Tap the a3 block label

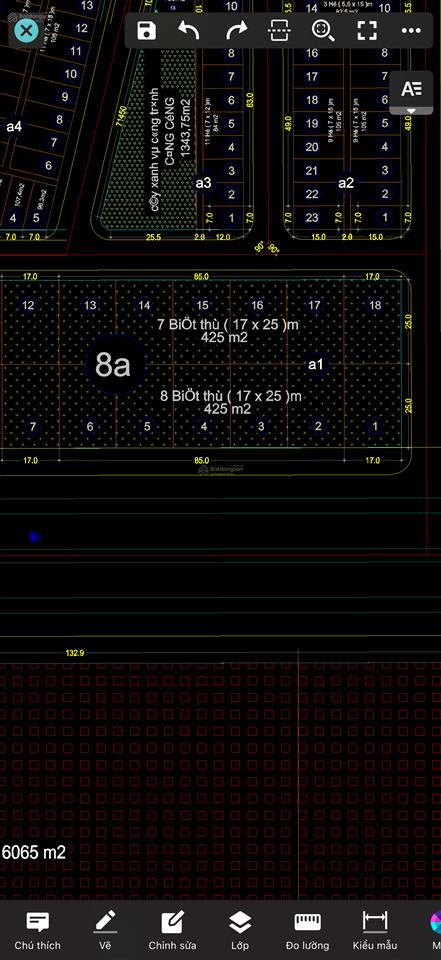(203, 182)
